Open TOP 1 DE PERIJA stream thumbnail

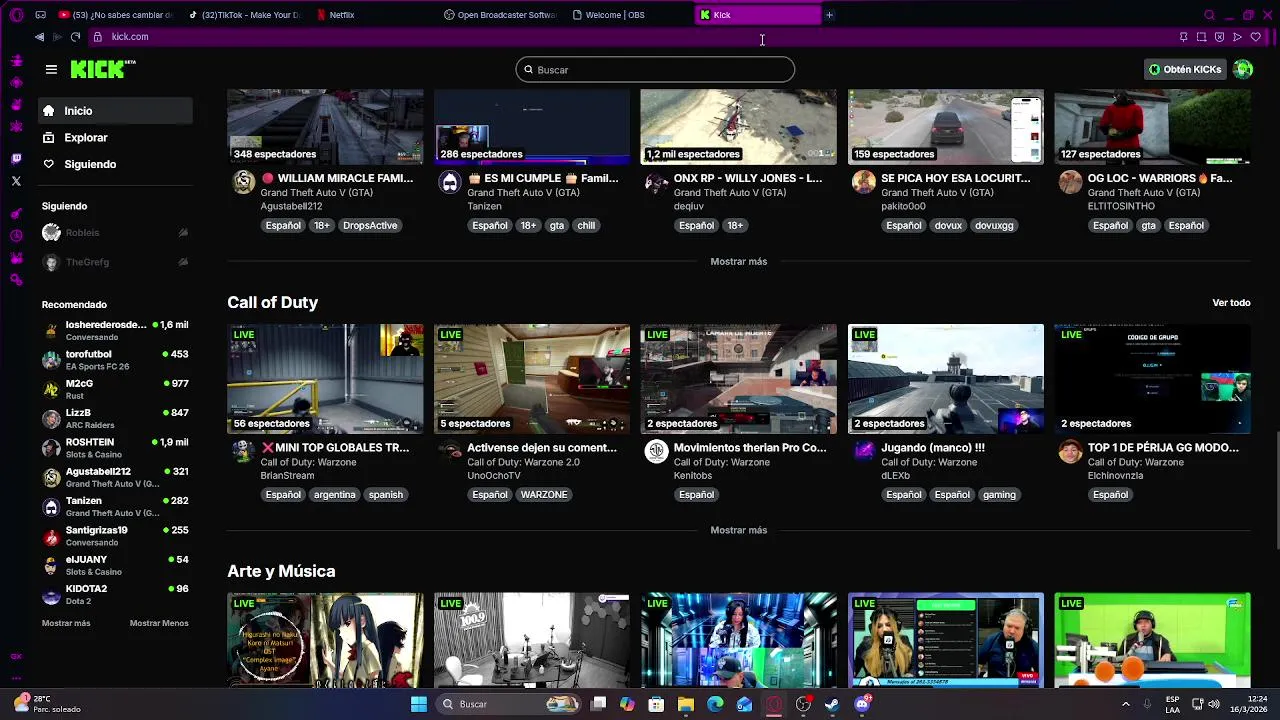[x=1152, y=378]
